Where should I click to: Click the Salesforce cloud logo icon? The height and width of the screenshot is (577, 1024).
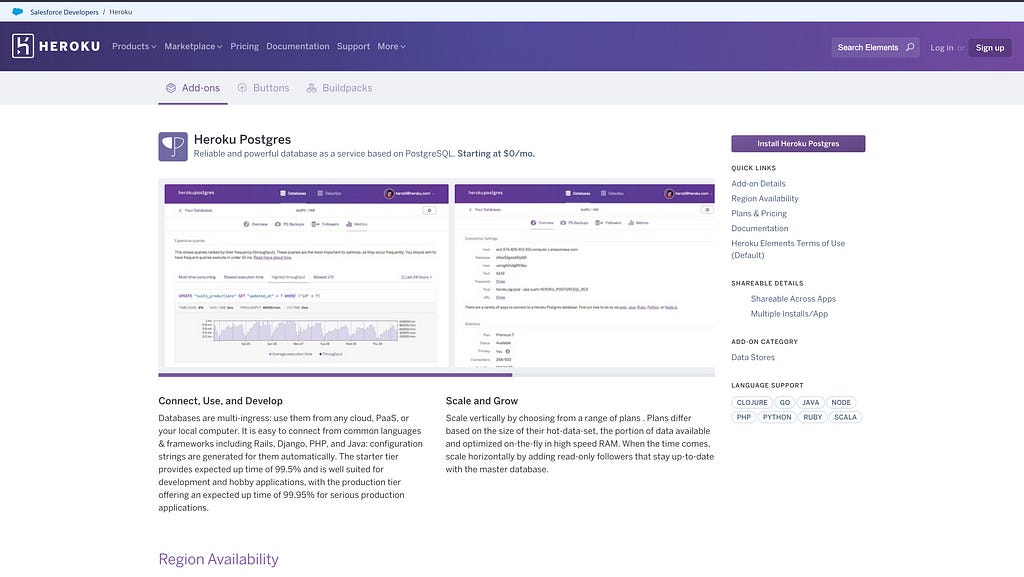point(18,12)
